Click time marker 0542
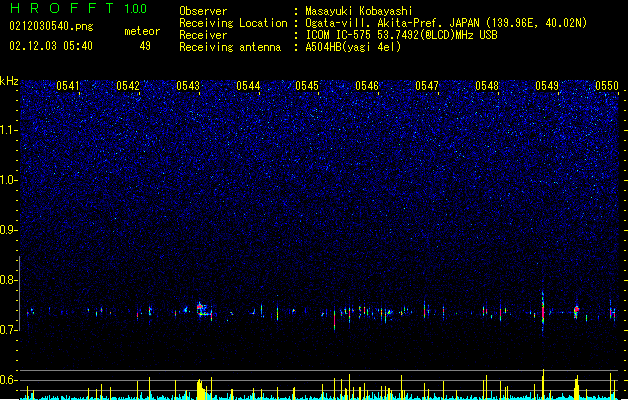 point(128,86)
